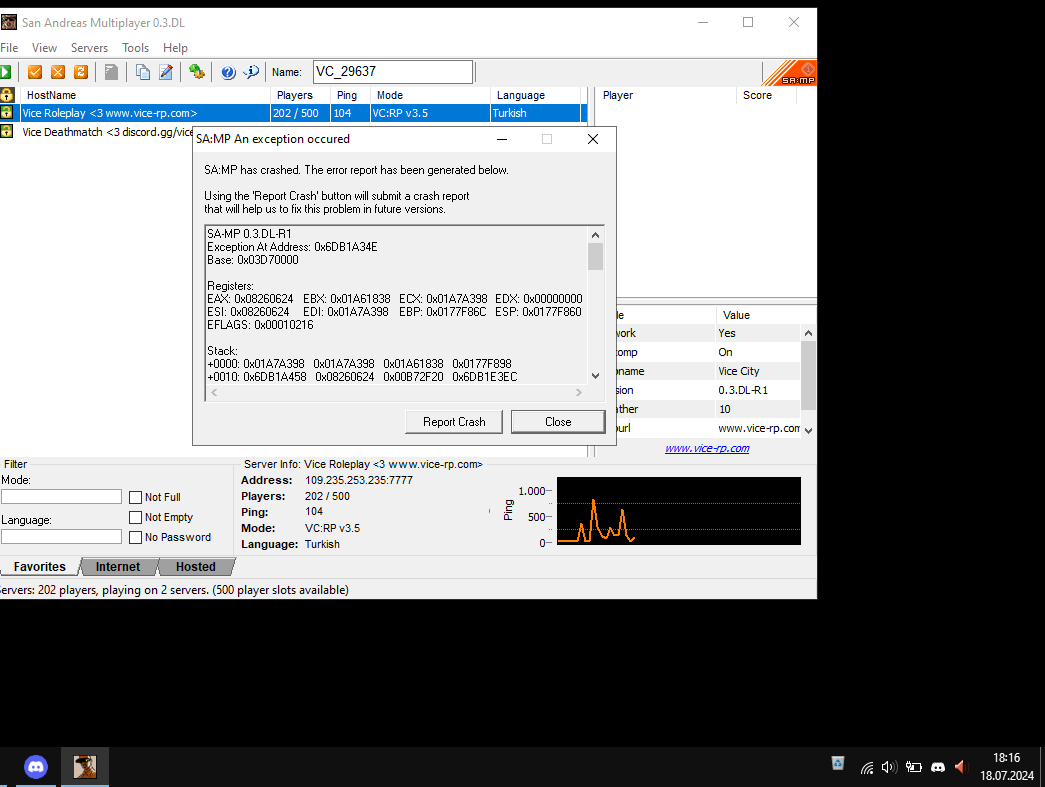This screenshot has width=1045, height=787.
Task: Click the crash report scroll-down arrow
Action: click(595, 376)
